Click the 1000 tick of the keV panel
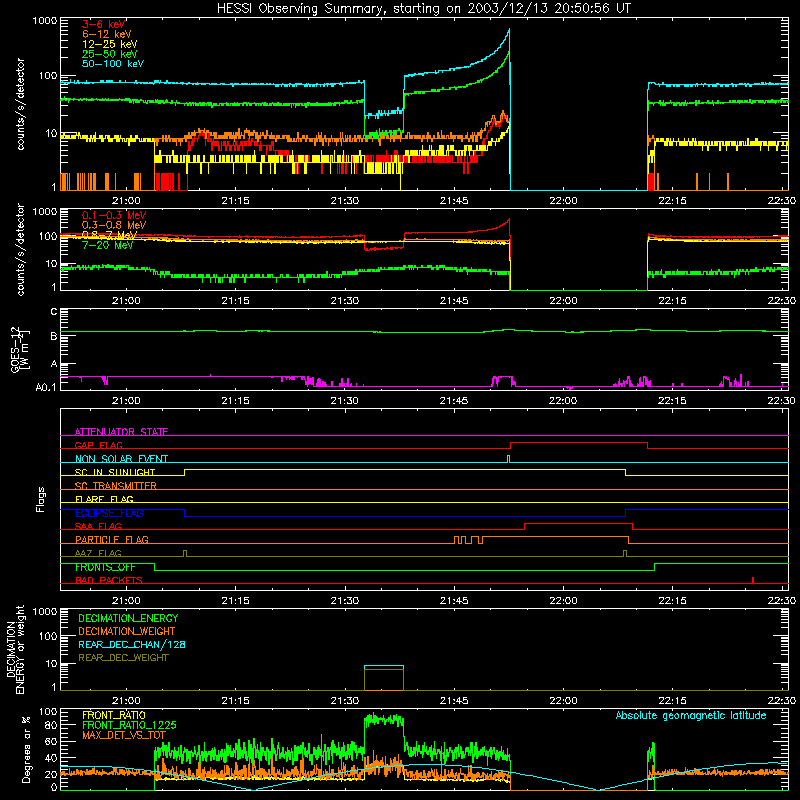Screen dimensions: 800x800 (x=45, y=21)
